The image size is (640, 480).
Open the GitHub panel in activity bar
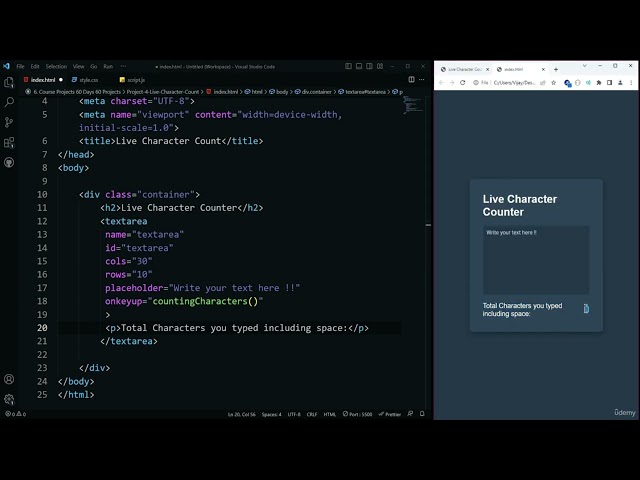9,162
